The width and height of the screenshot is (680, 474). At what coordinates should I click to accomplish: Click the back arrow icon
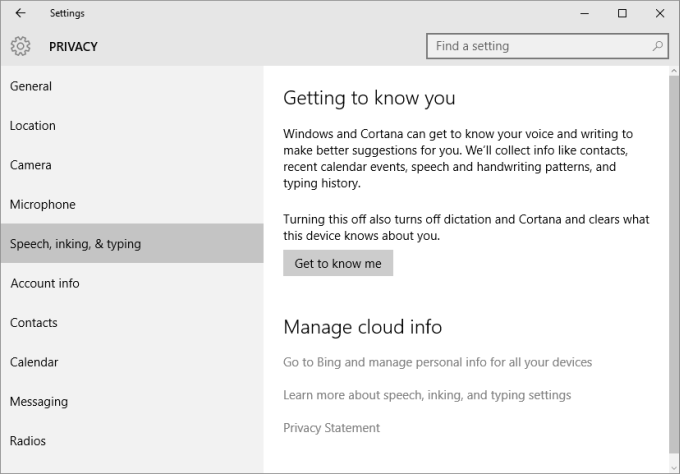pos(20,13)
